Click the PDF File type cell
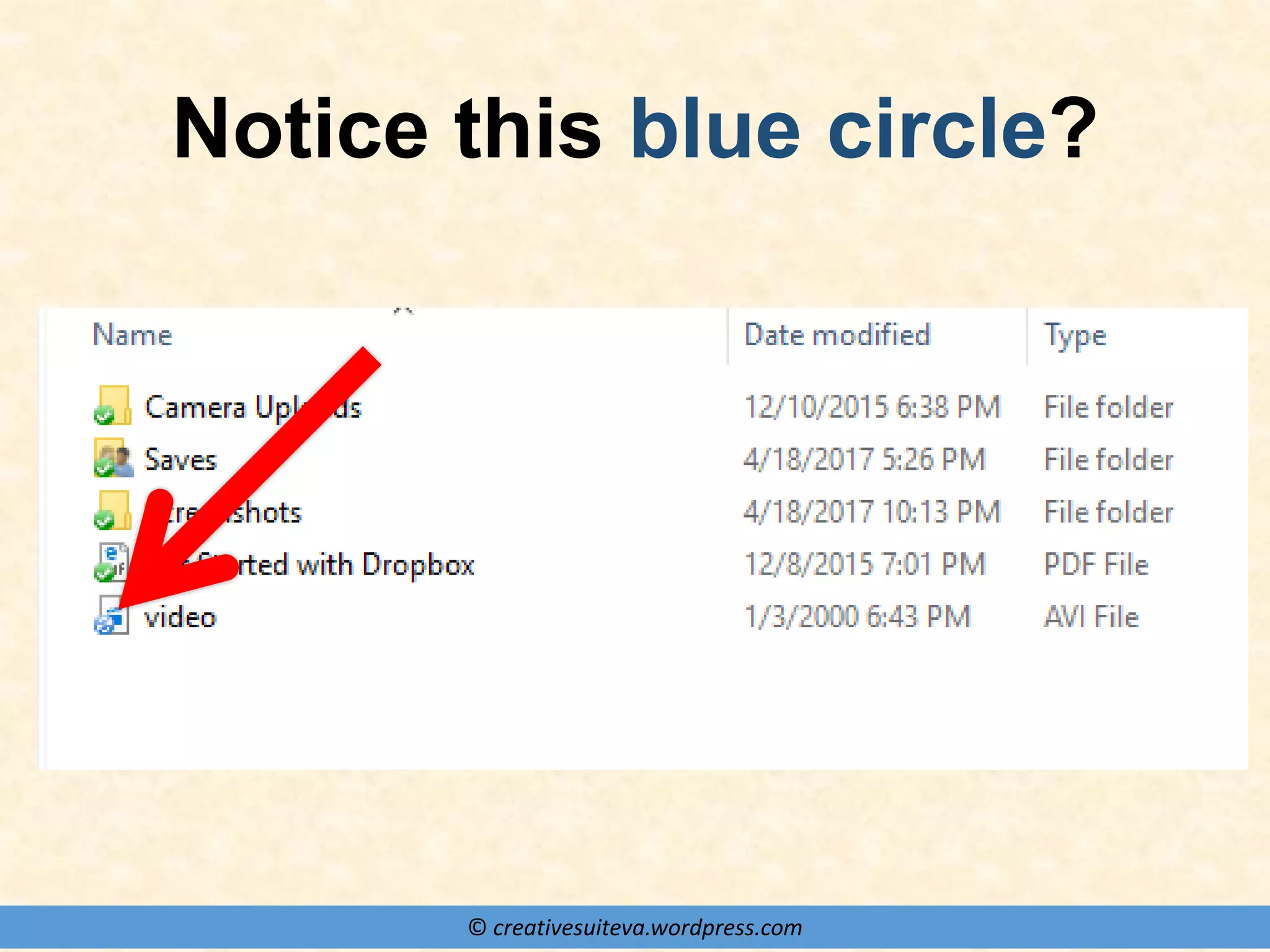 pos(1096,564)
